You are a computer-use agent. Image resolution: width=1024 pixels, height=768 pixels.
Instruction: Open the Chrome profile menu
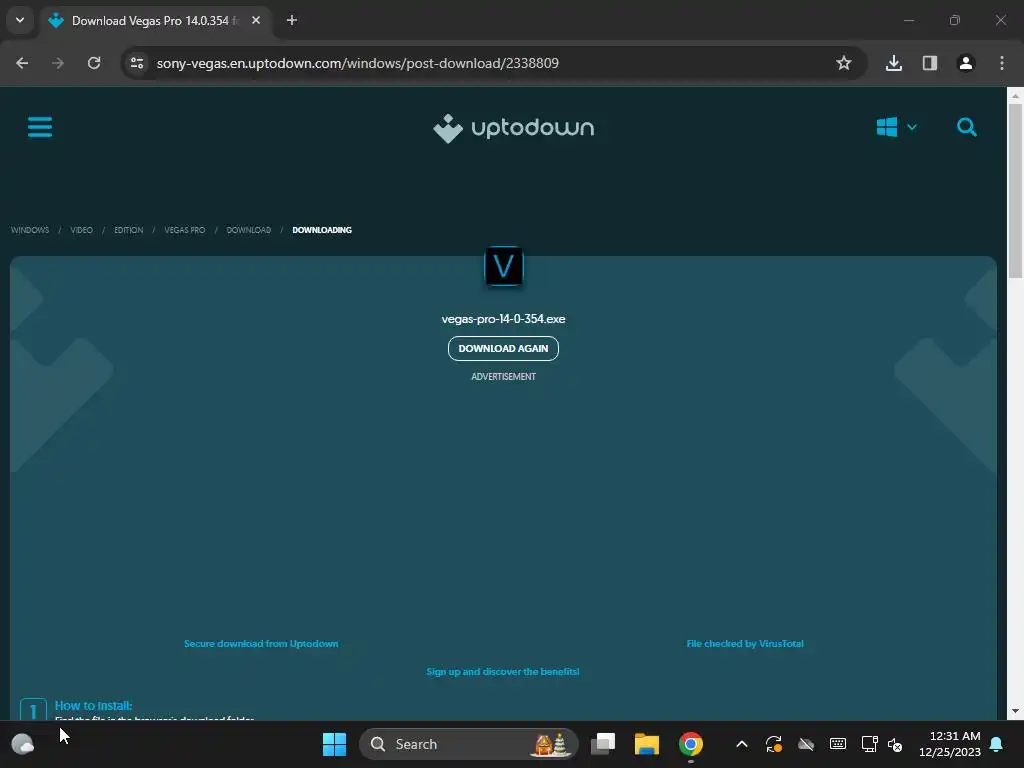click(965, 63)
